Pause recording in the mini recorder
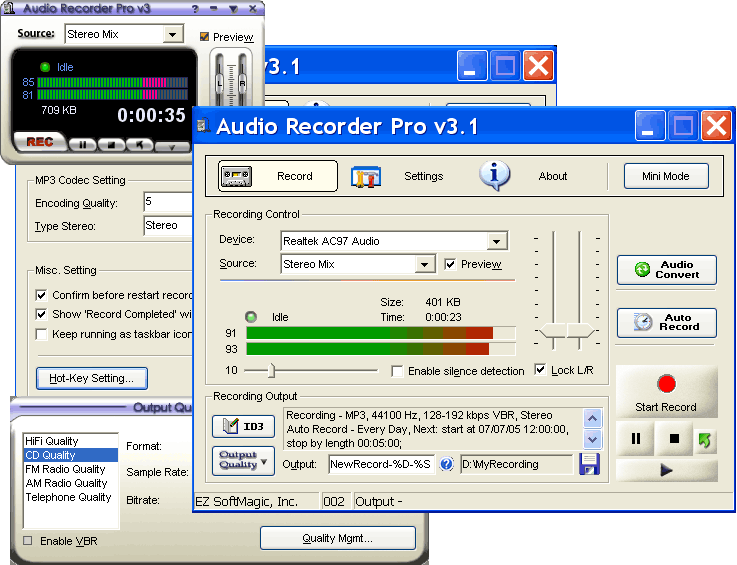Viewport: 737px width, 565px height. [x=83, y=145]
